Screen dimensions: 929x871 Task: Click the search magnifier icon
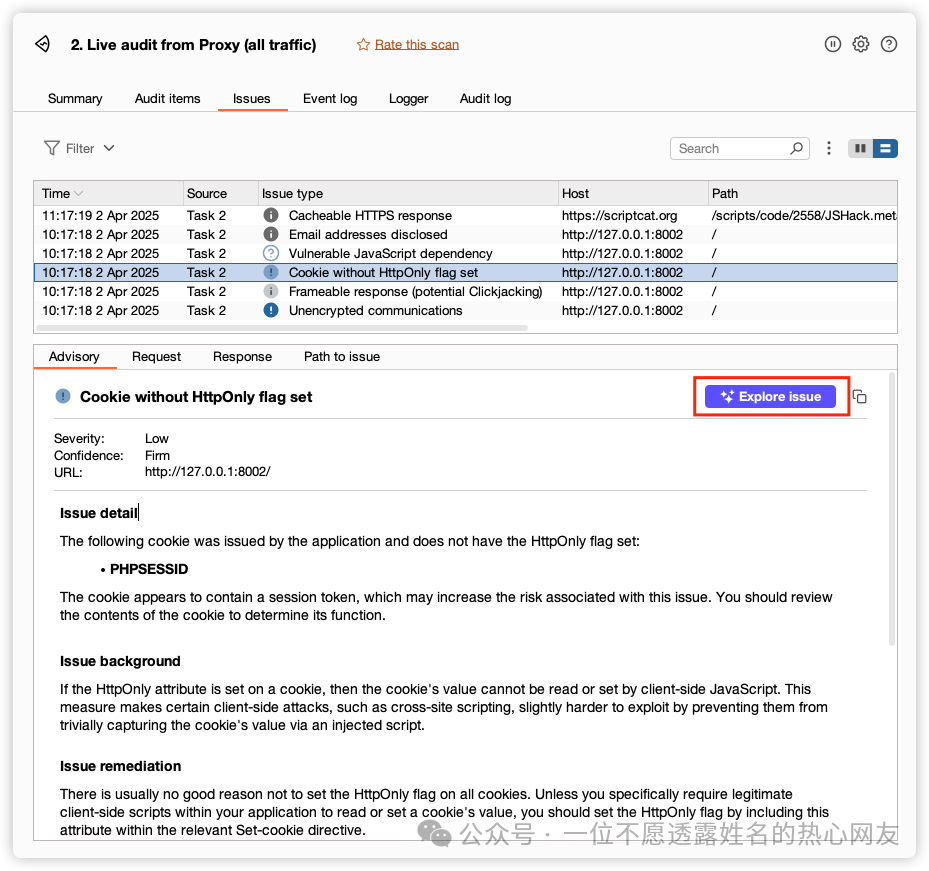click(x=797, y=148)
